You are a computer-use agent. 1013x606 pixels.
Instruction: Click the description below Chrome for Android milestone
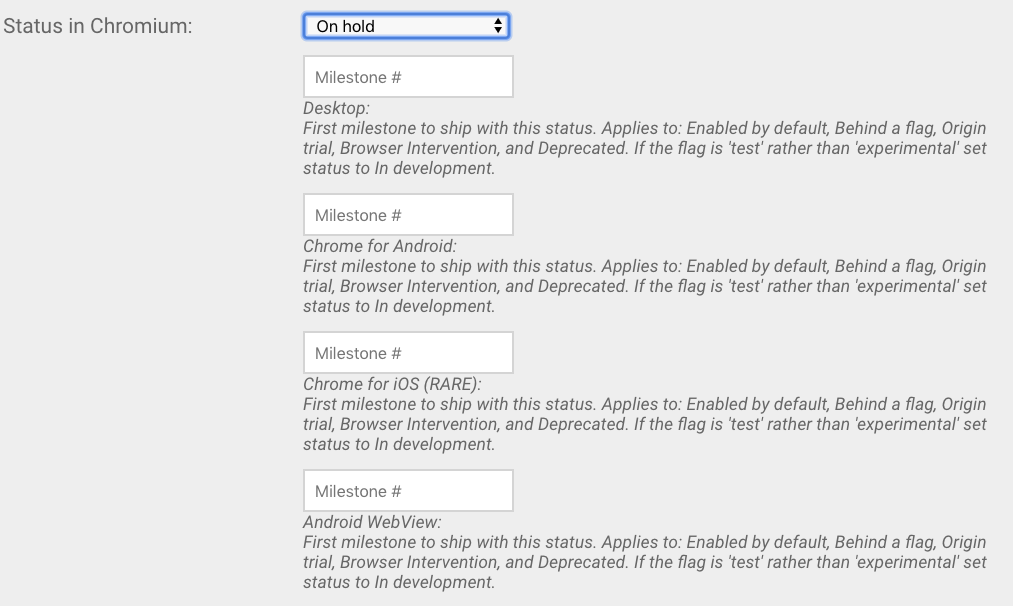click(x=645, y=286)
